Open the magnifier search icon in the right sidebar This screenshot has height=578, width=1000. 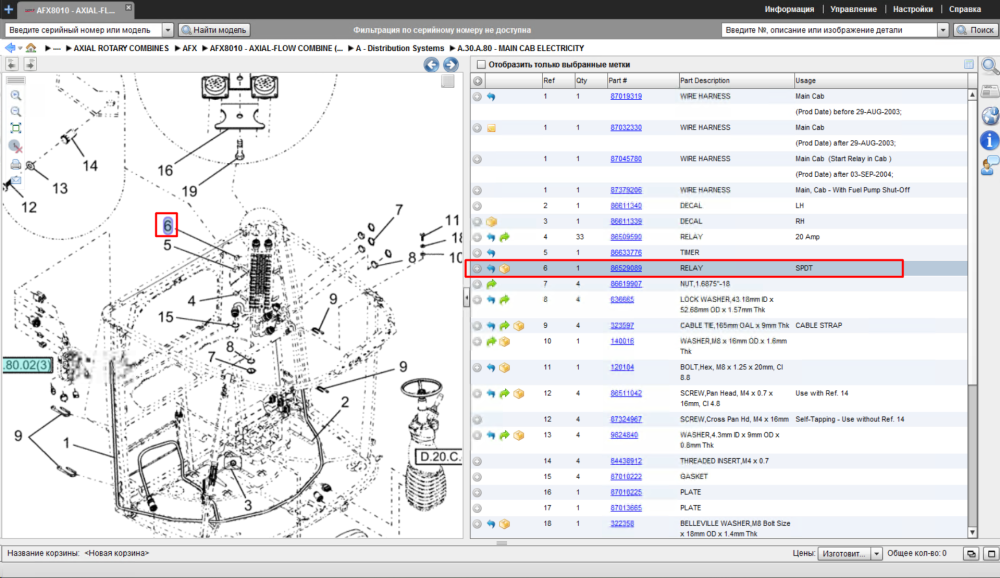coord(990,66)
